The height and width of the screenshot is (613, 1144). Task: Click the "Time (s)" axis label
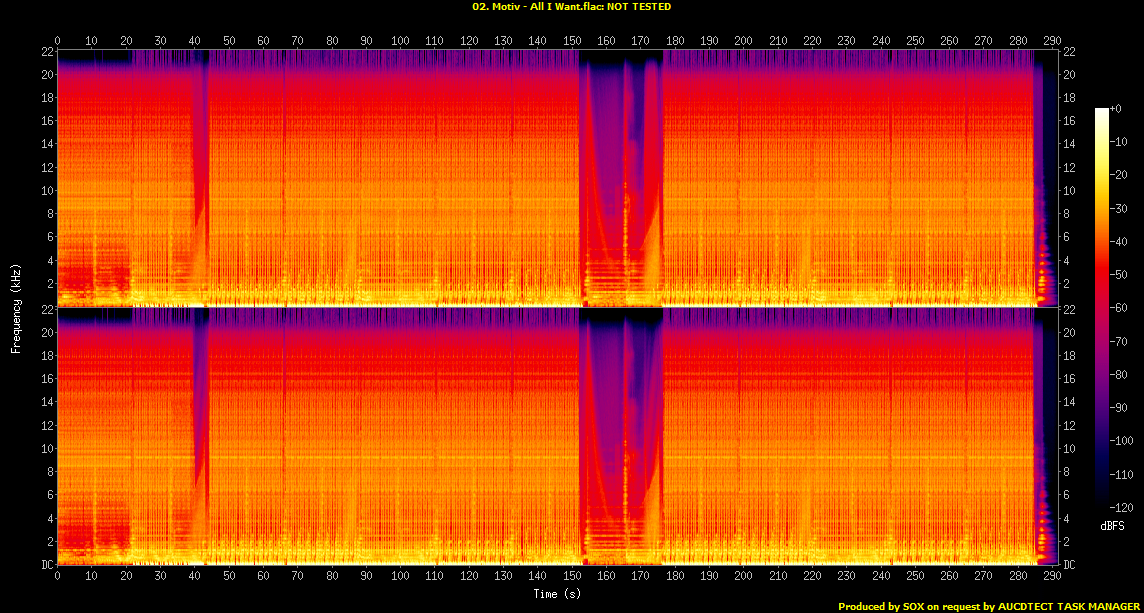(x=557, y=594)
